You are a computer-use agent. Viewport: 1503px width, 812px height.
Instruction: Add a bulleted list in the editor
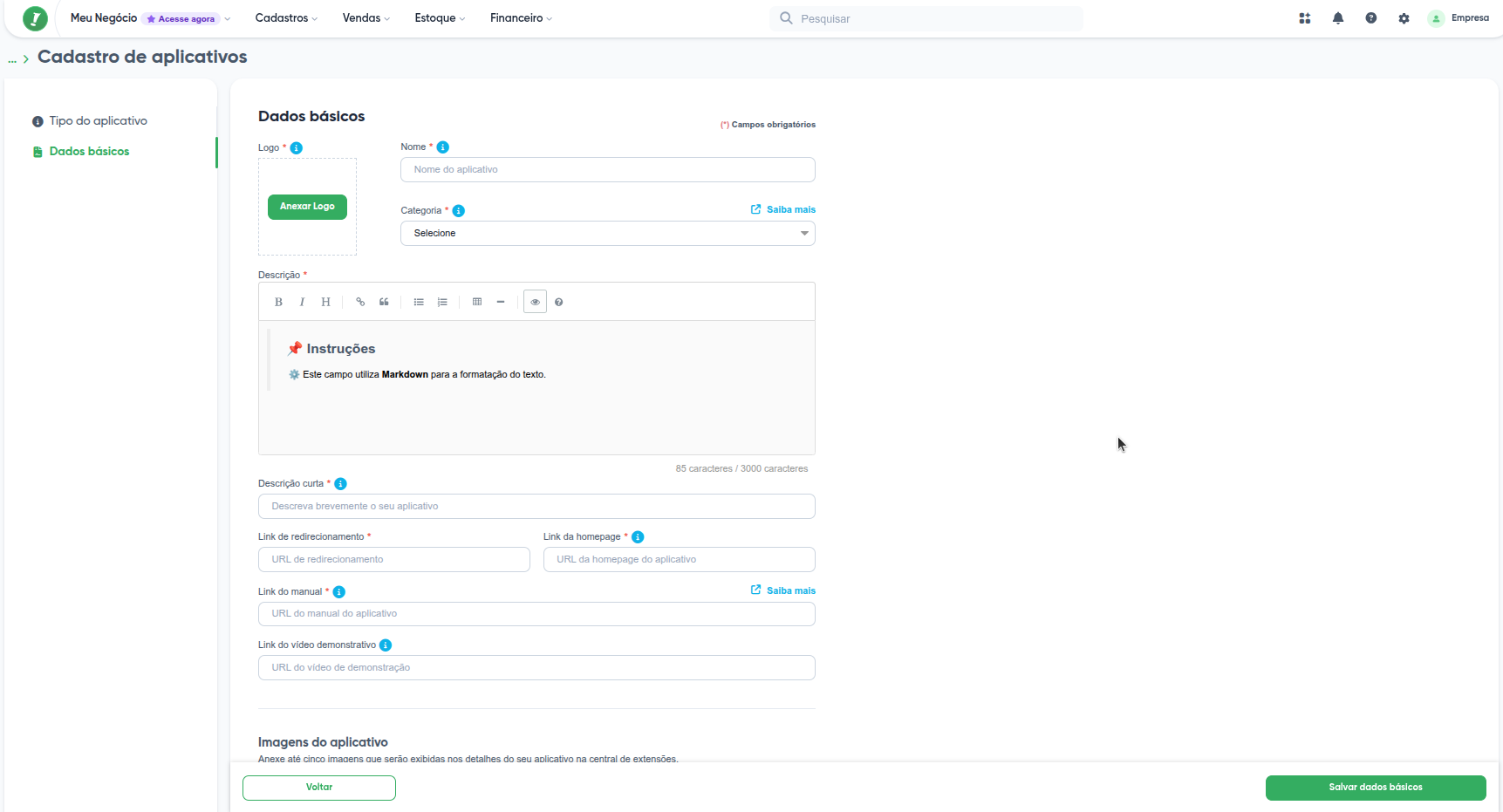click(x=419, y=302)
